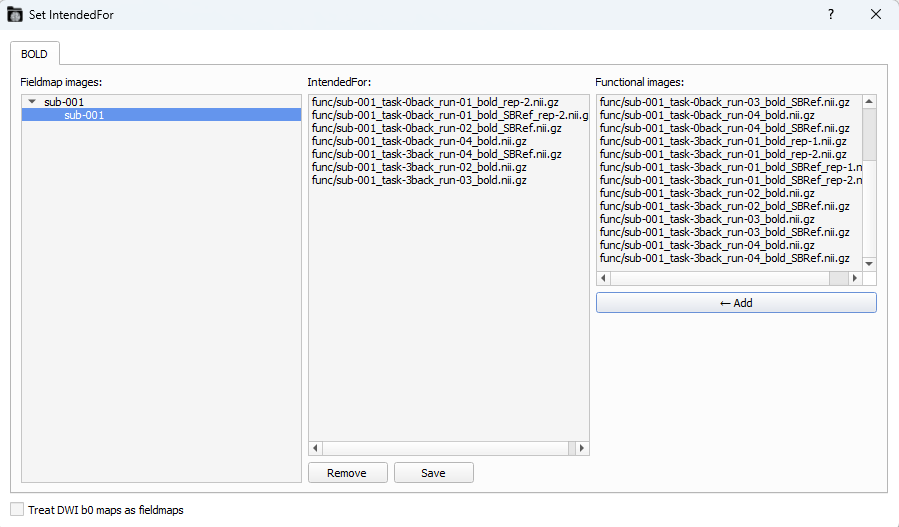Enable Treat DWI b0 maps as fieldmaps
Viewport: 899px width, 527px height.
(x=17, y=509)
